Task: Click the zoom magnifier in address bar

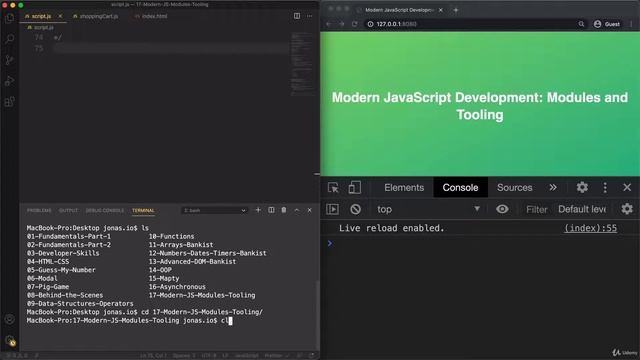Action: point(581,24)
